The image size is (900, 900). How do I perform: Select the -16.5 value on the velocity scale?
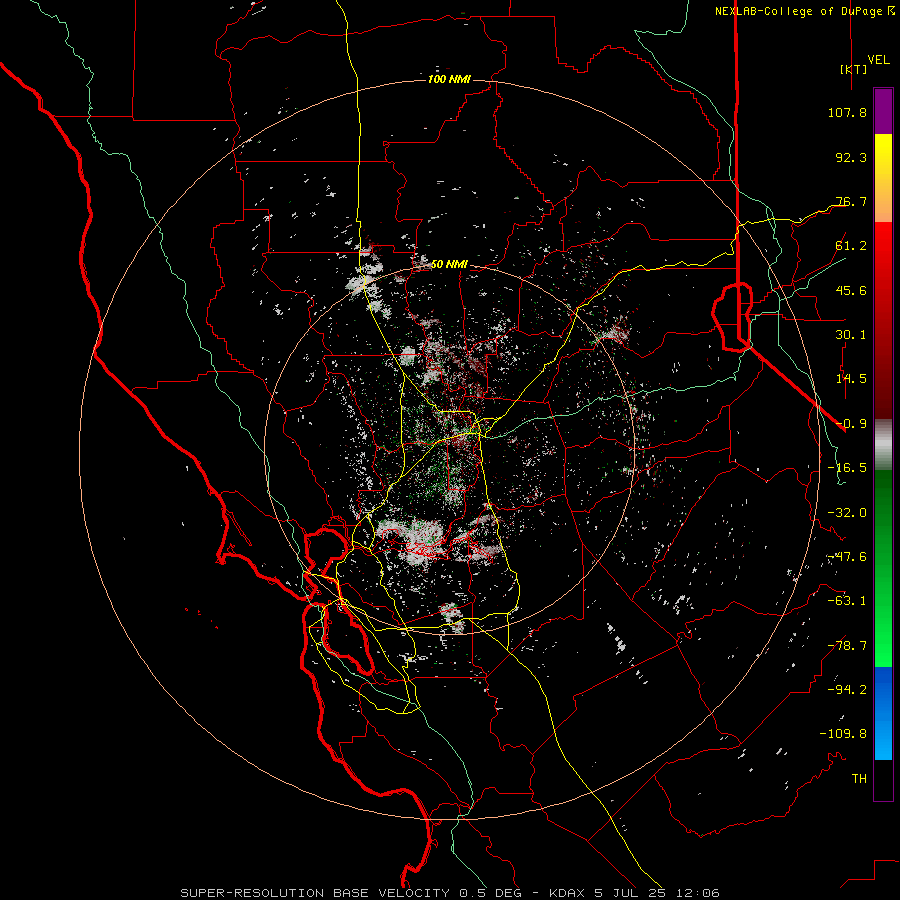[x=847, y=468]
